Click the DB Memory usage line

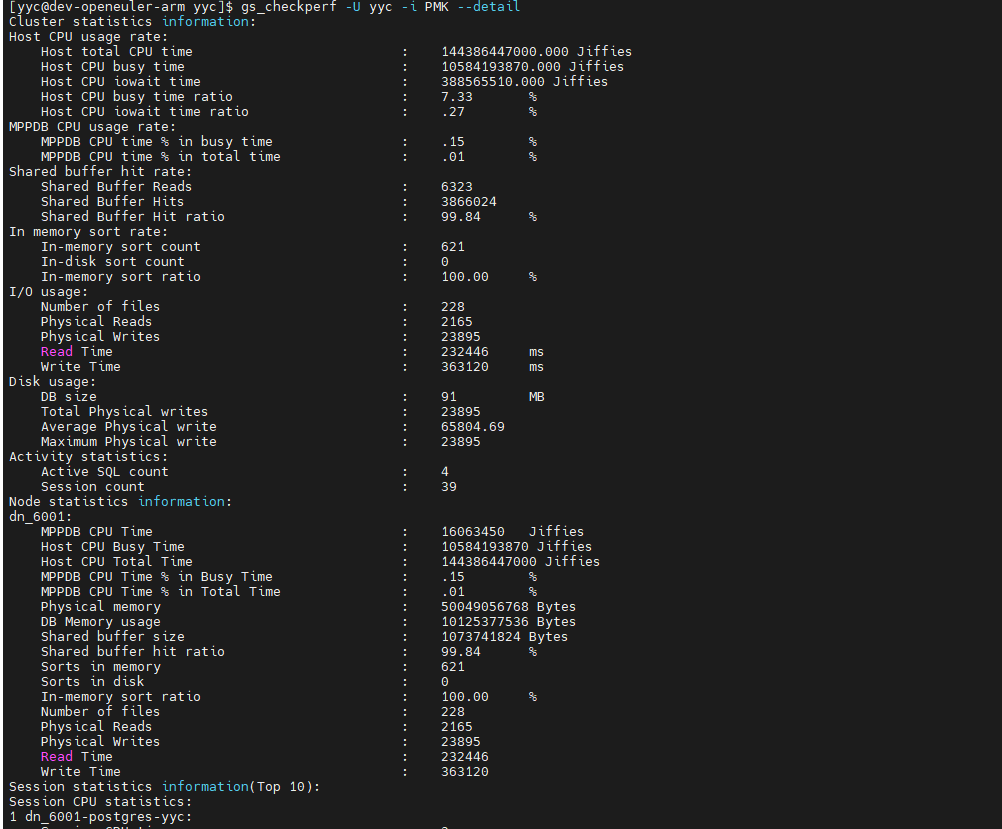(308, 622)
